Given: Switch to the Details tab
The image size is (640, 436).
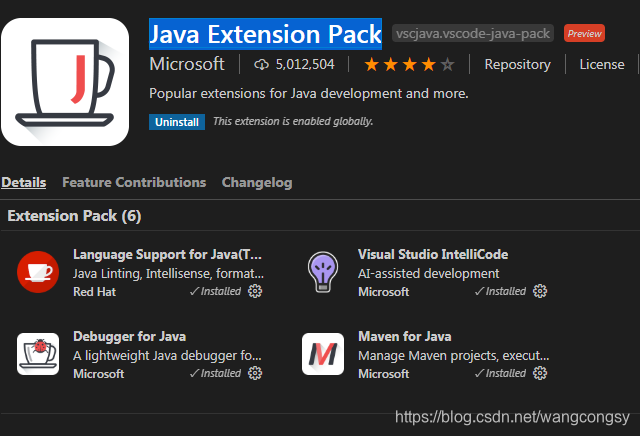Looking at the screenshot, I should pos(24,182).
